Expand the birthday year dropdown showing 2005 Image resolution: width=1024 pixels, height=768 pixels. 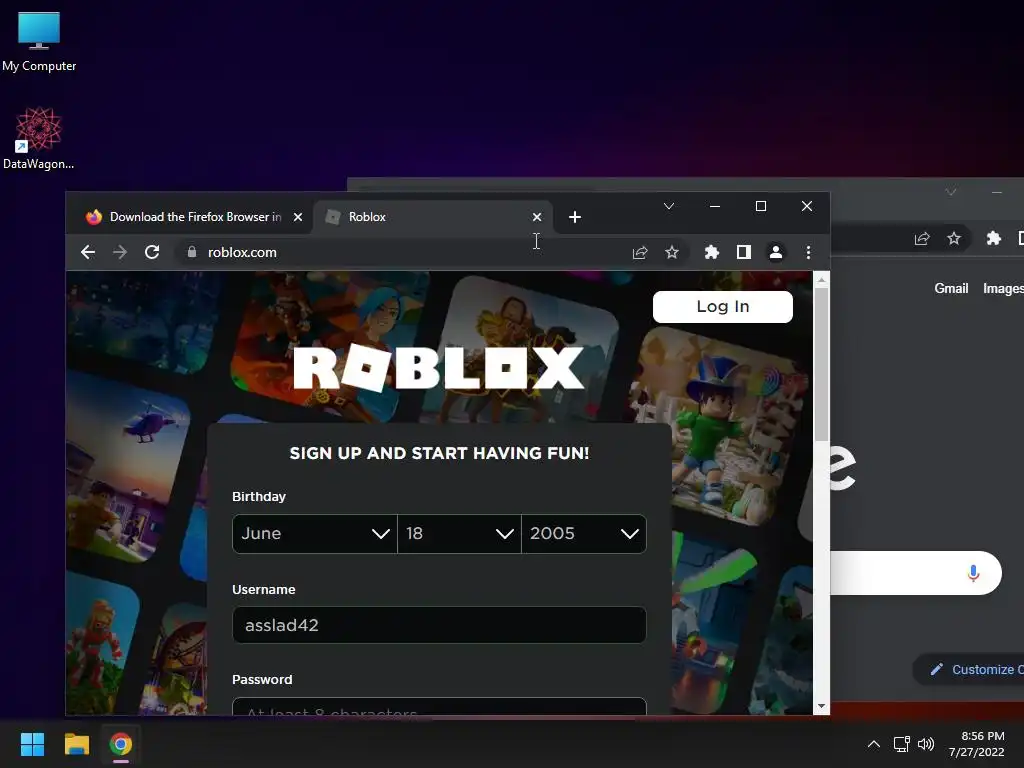pyautogui.click(x=584, y=534)
